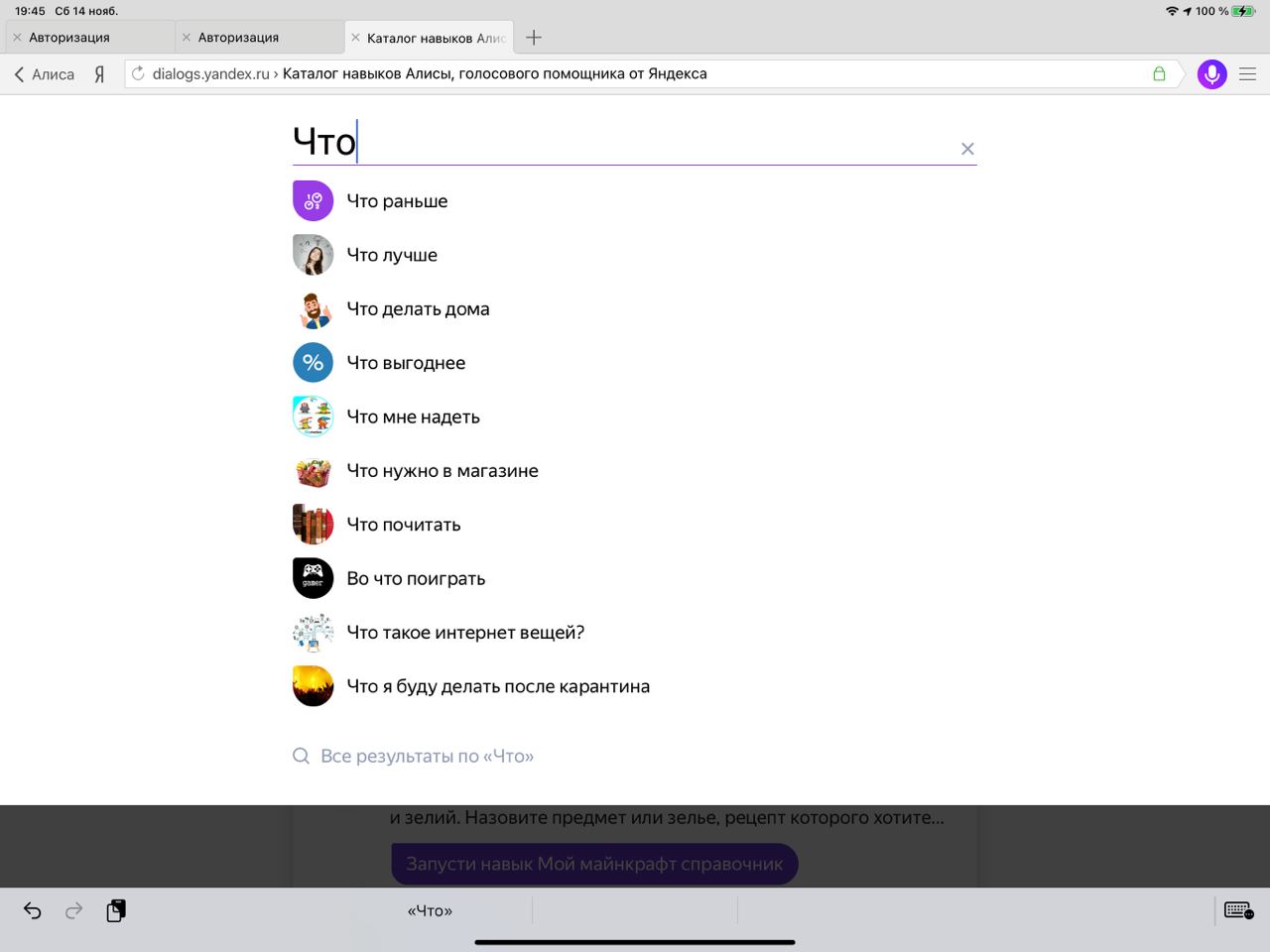Tap the books icon for 'Что почитать'
Image resolution: width=1270 pixels, height=952 pixels.
pyautogui.click(x=313, y=525)
